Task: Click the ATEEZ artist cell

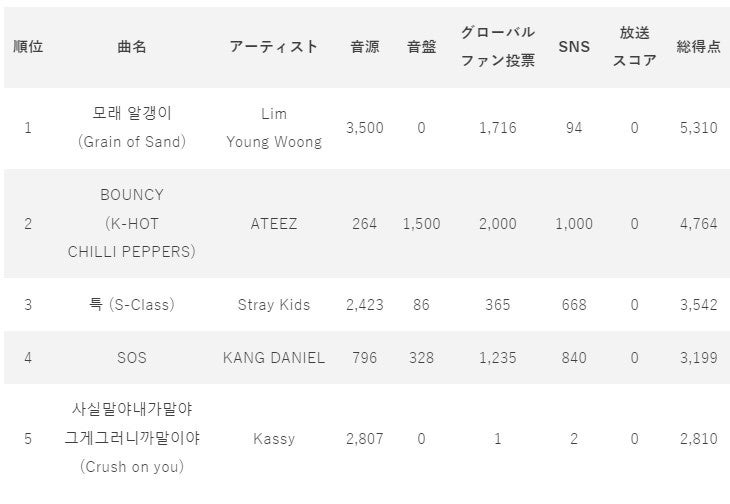Action: tap(273, 224)
